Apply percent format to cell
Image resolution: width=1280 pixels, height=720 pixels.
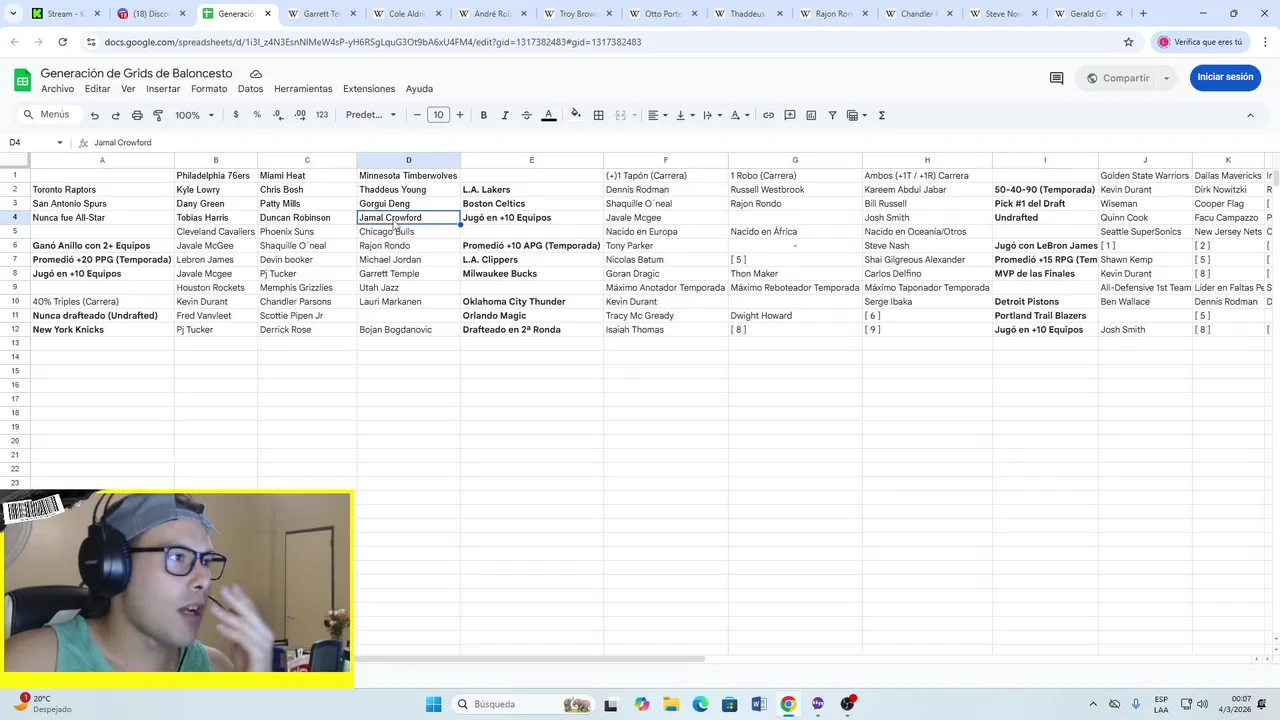pyautogui.click(x=257, y=115)
